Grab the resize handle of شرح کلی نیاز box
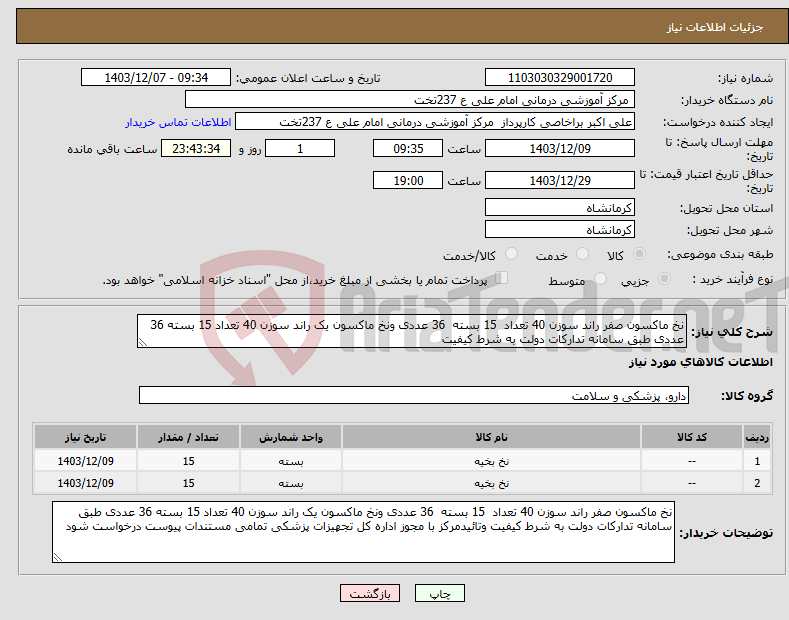The width and height of the screenshot is (789, 620). click(x=143, y=342)
